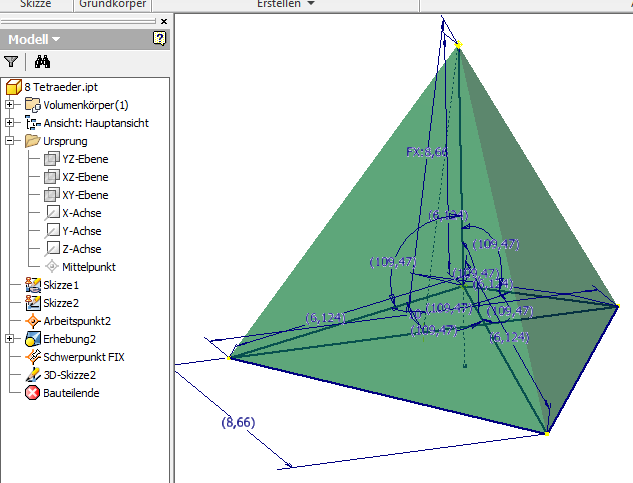Select the tetrahedron bottom-right vertex point

tap(547, 434)
